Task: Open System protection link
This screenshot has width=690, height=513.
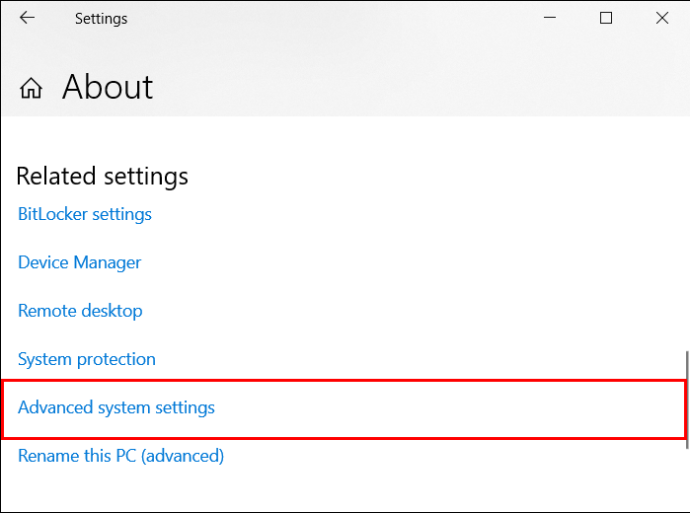Action: click(87, 359)
